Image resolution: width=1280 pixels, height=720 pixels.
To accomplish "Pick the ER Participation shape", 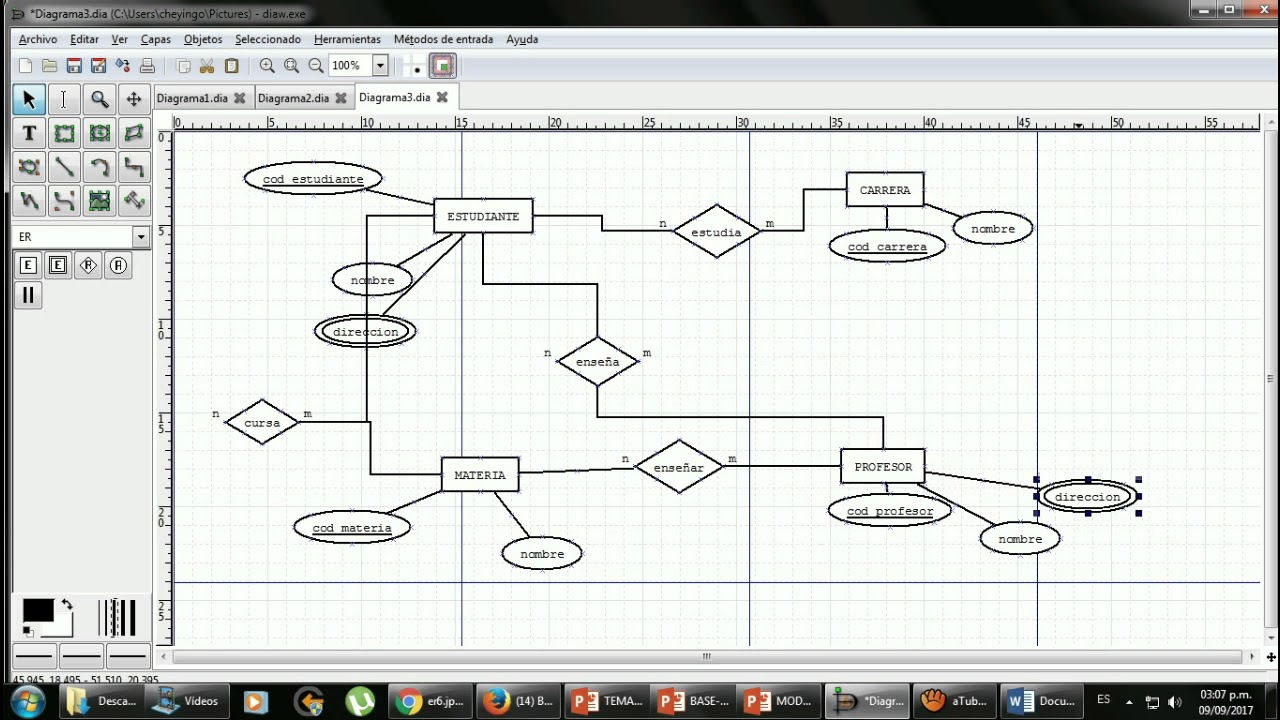I will pos(28,295).
